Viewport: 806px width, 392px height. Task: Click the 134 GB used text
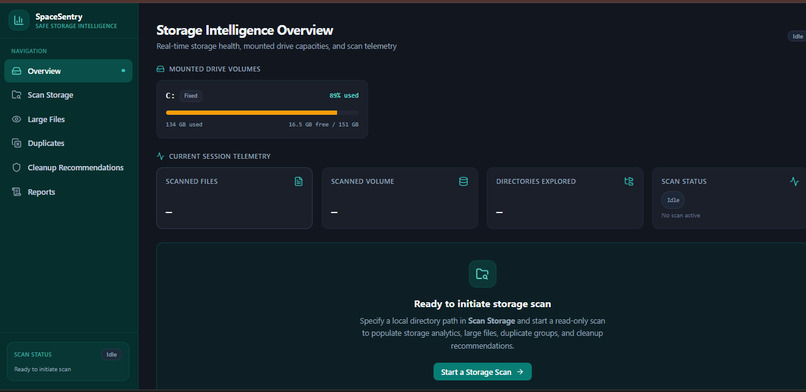coord(184,125)
